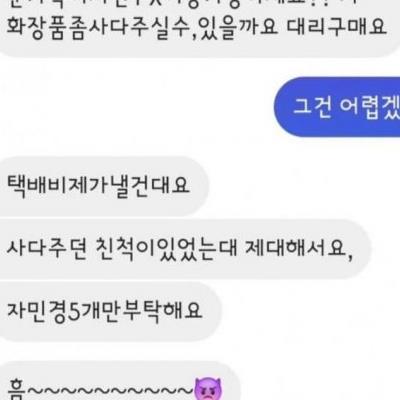
Task: Tap the row of tildes in bottom message
Action: (x=109, y=391)
